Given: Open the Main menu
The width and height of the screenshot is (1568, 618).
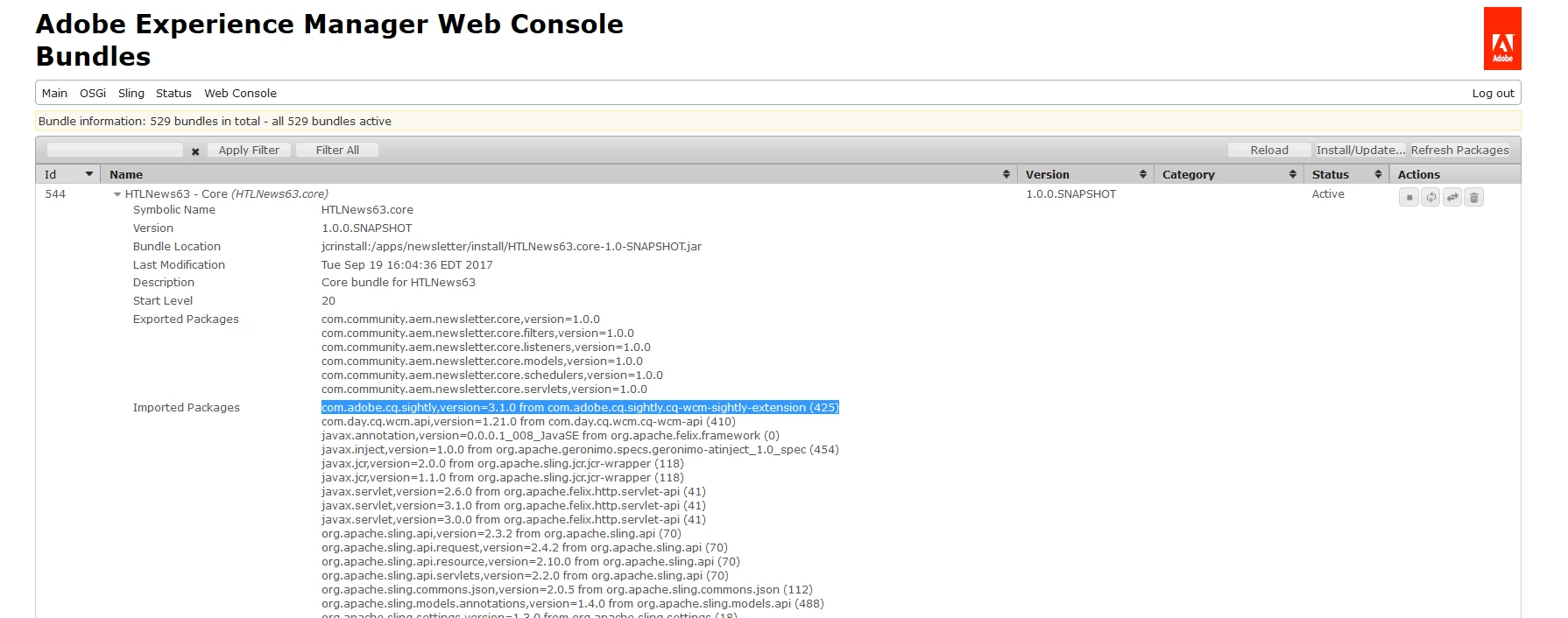Looking at the screenshot, I should pos(54,93).
